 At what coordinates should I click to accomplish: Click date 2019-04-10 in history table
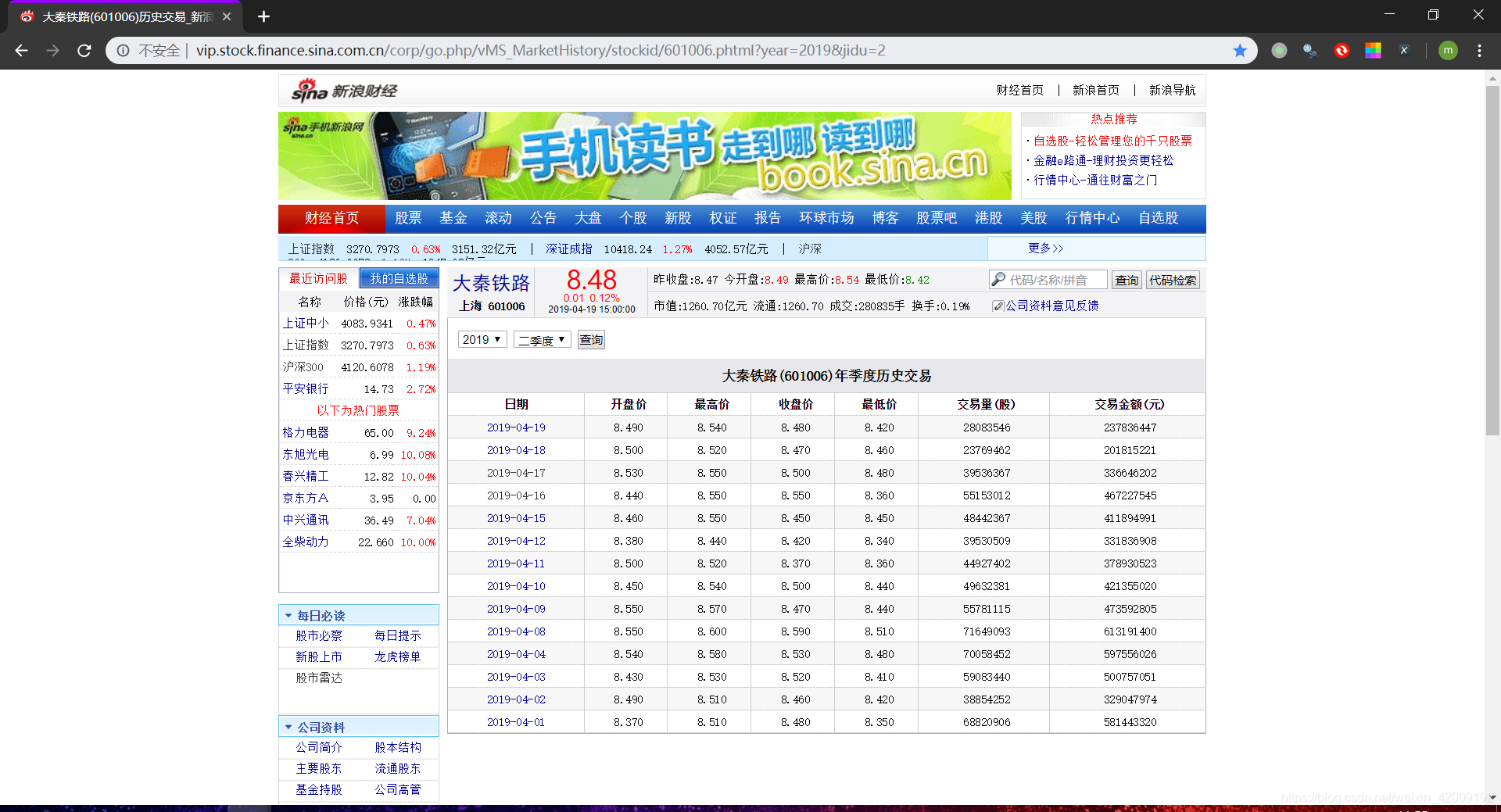coord(516,586)
